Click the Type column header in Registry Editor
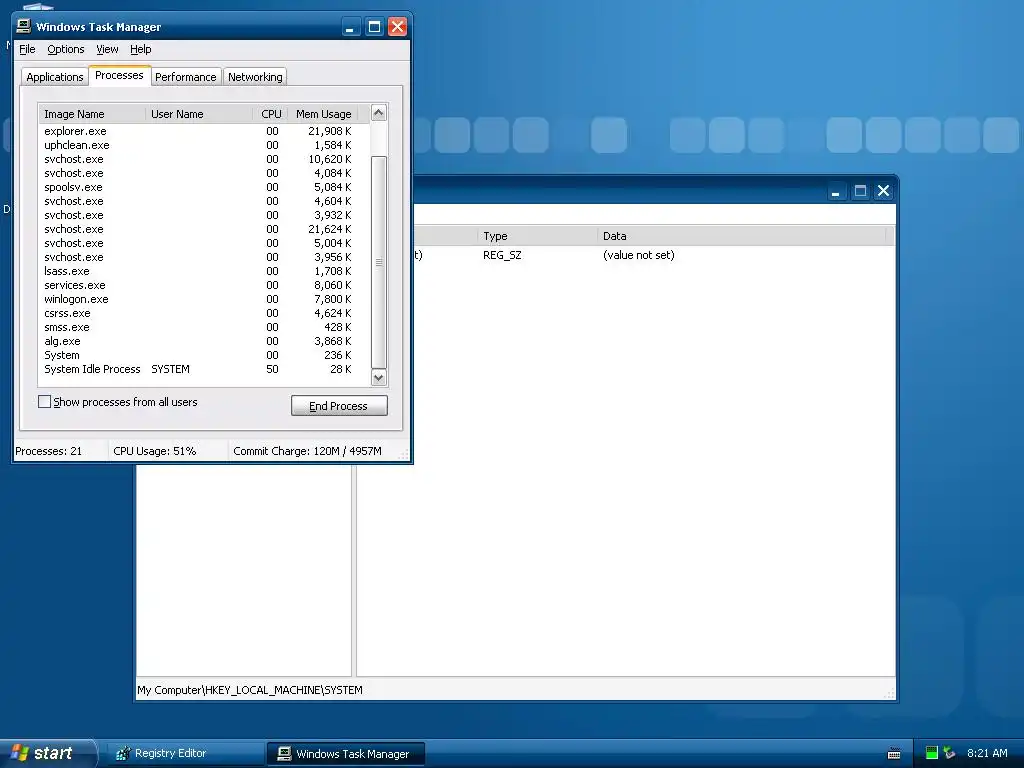The width and height of the screenshot is (1024, 768). 537,236
